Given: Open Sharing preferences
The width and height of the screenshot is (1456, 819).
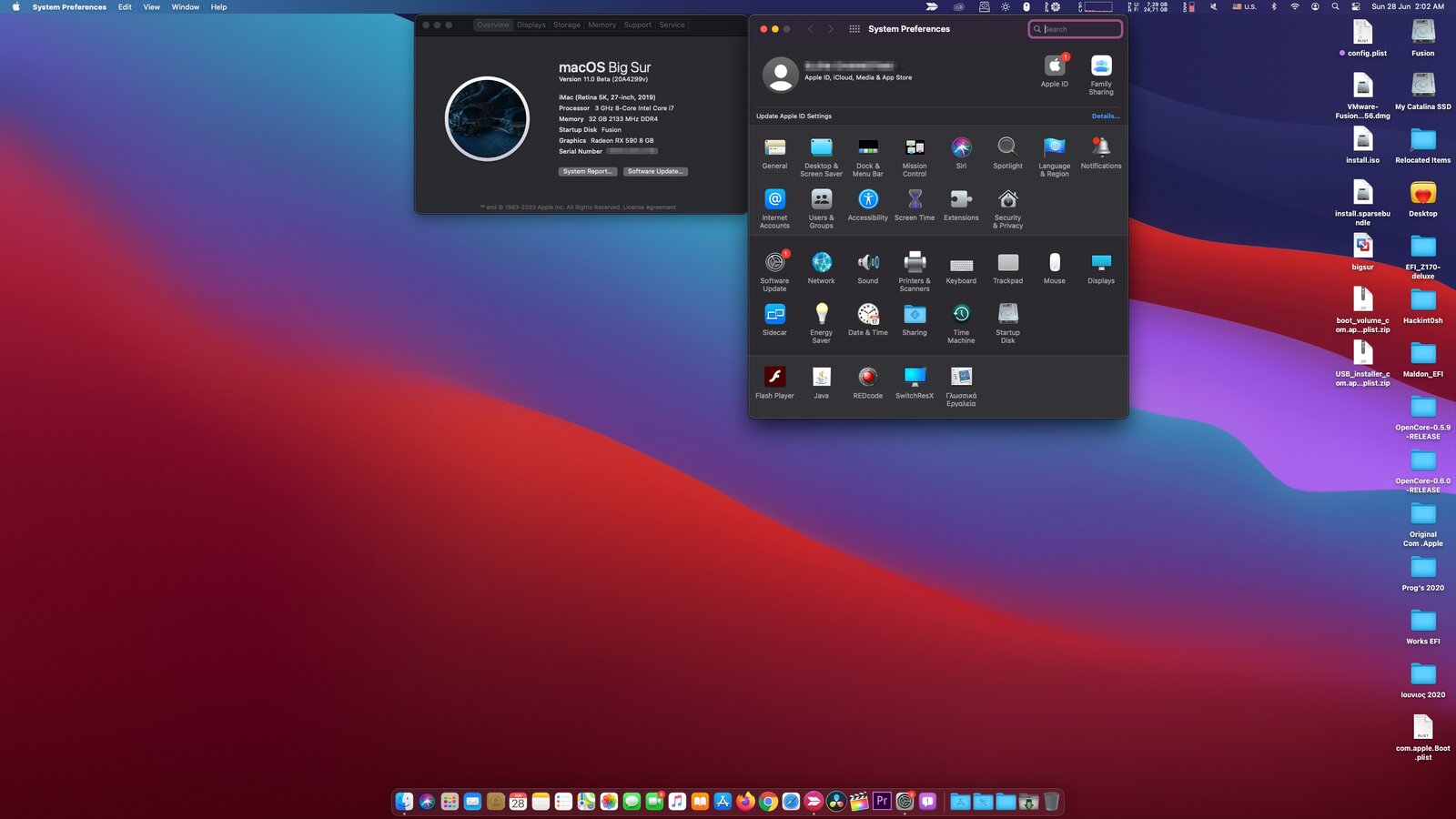Looking at the screenshot, I should 915,314.
